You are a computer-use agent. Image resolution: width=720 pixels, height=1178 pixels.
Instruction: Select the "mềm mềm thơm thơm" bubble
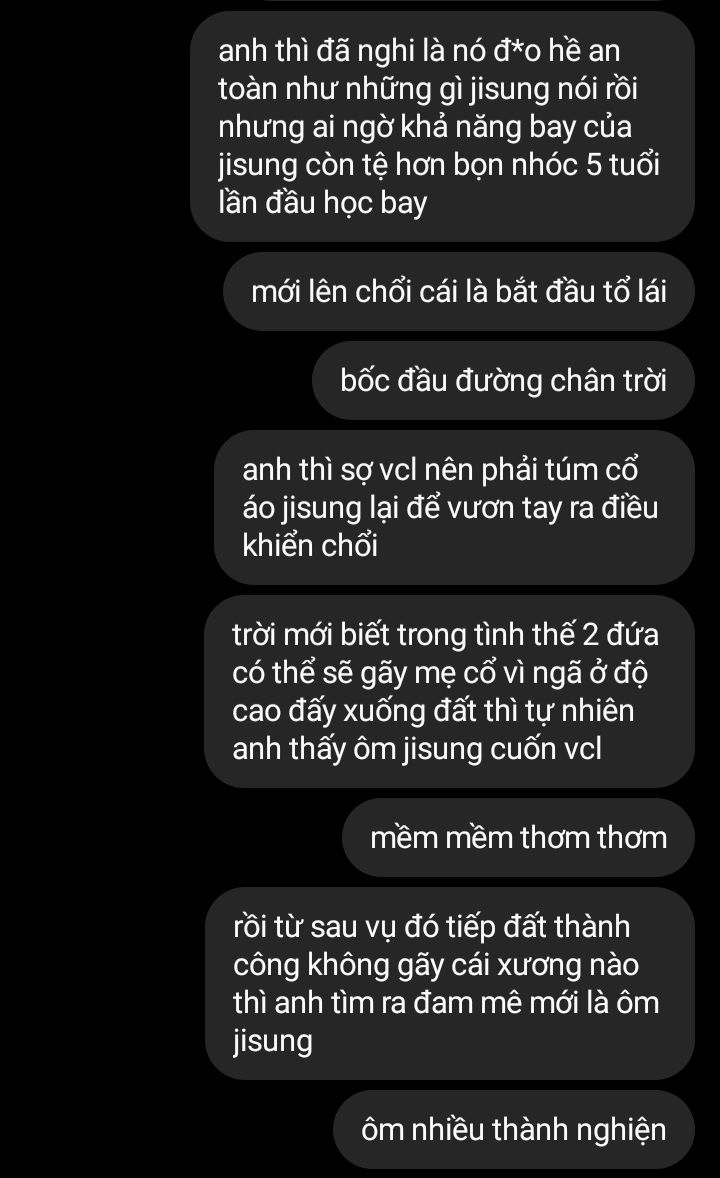coord(518,837)
